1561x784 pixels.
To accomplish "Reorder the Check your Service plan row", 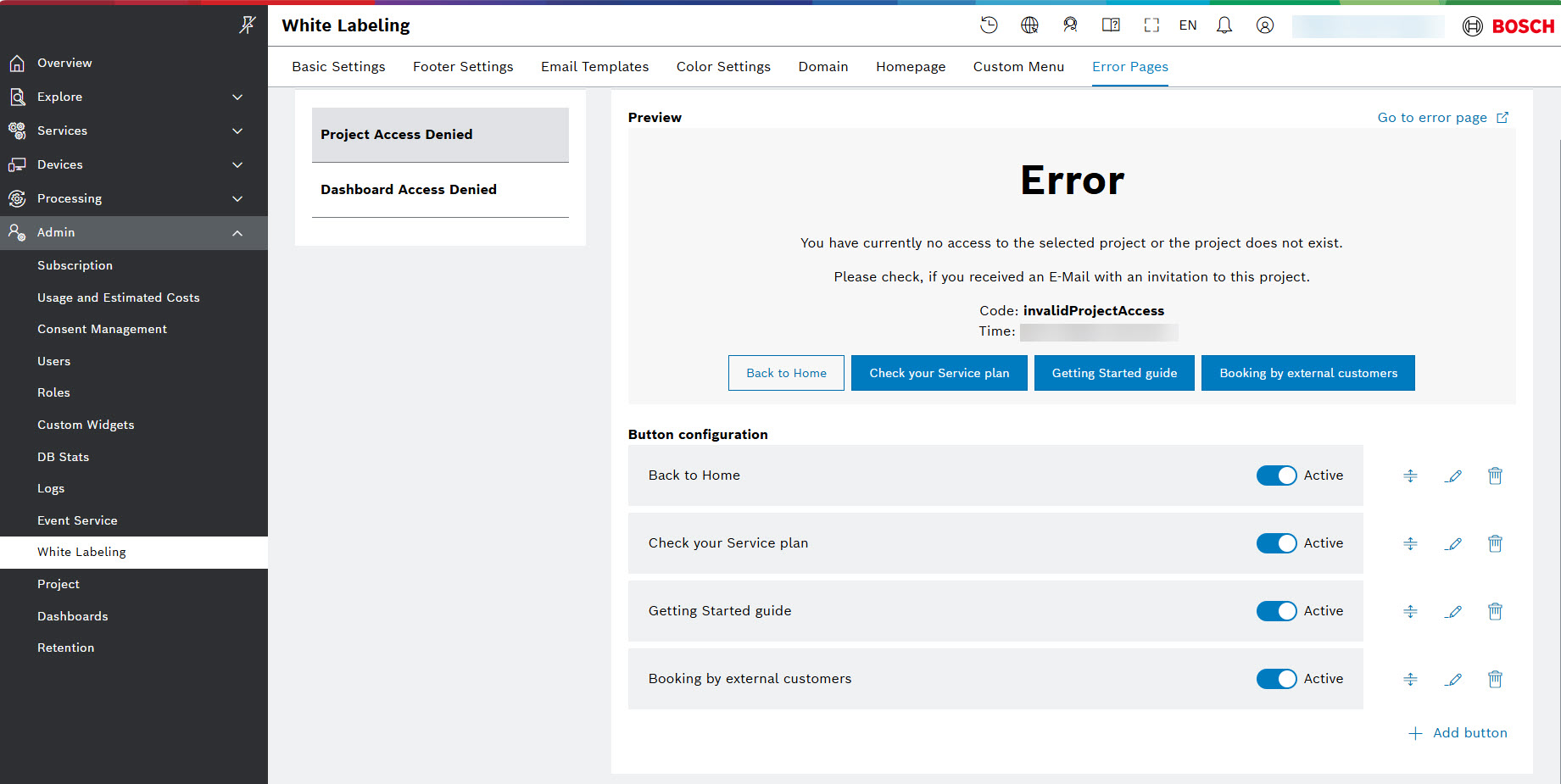I will (1410, 544).
